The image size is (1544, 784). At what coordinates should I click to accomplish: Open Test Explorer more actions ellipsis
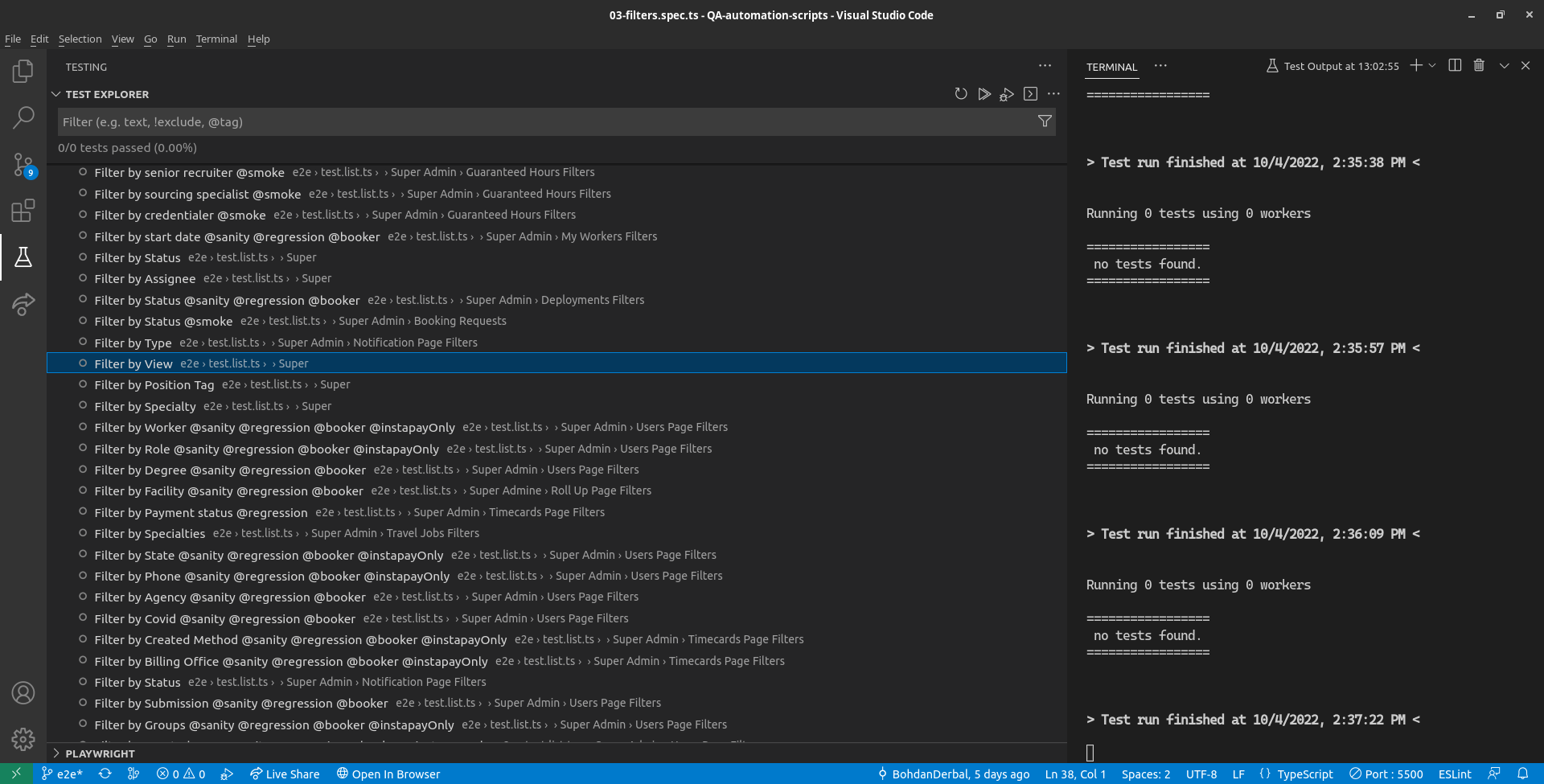click(x=1053, y=94)
